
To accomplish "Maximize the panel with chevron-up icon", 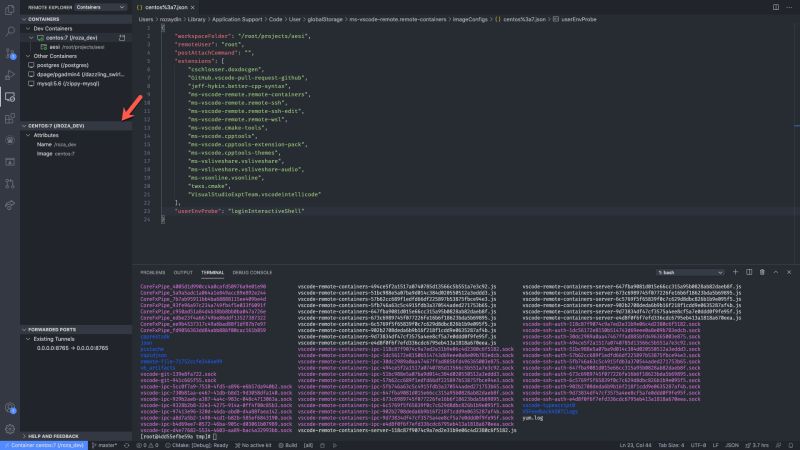I will (x=776, y=272).
